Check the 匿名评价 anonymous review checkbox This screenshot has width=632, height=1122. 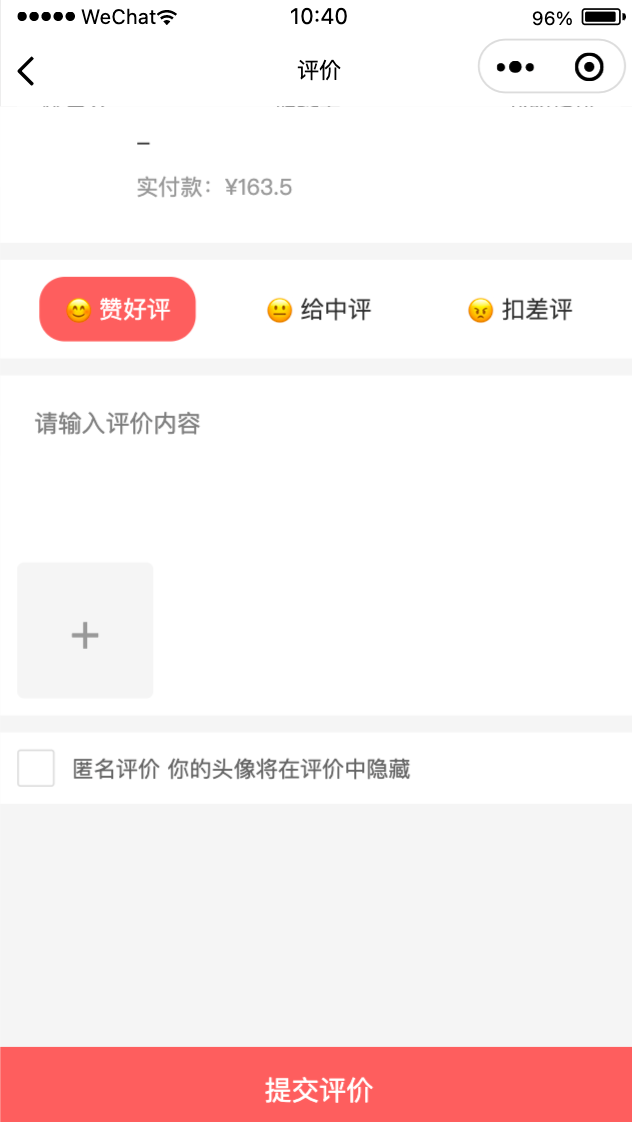[x=36, y=768]
